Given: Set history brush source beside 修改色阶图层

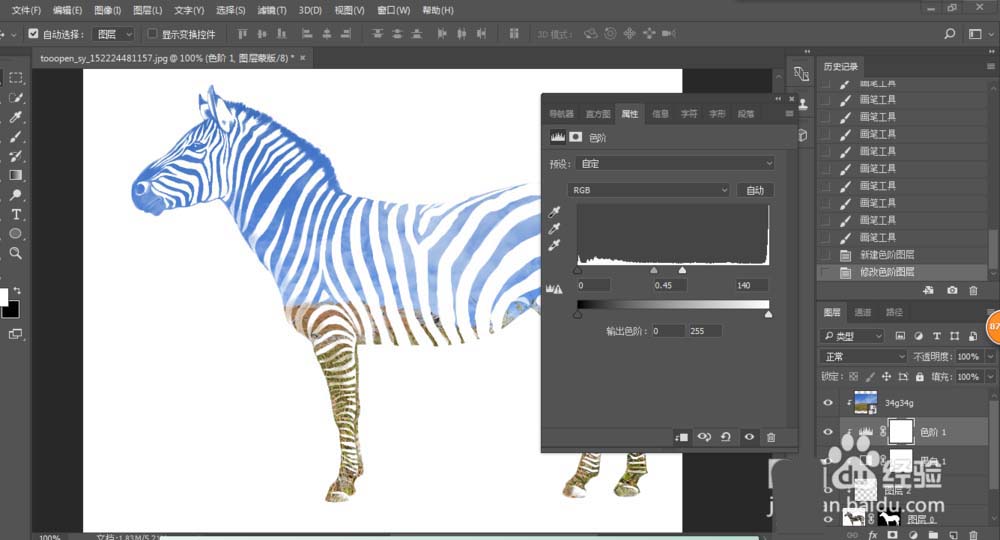Looking at the screenshot, I should tap(826, 272).
